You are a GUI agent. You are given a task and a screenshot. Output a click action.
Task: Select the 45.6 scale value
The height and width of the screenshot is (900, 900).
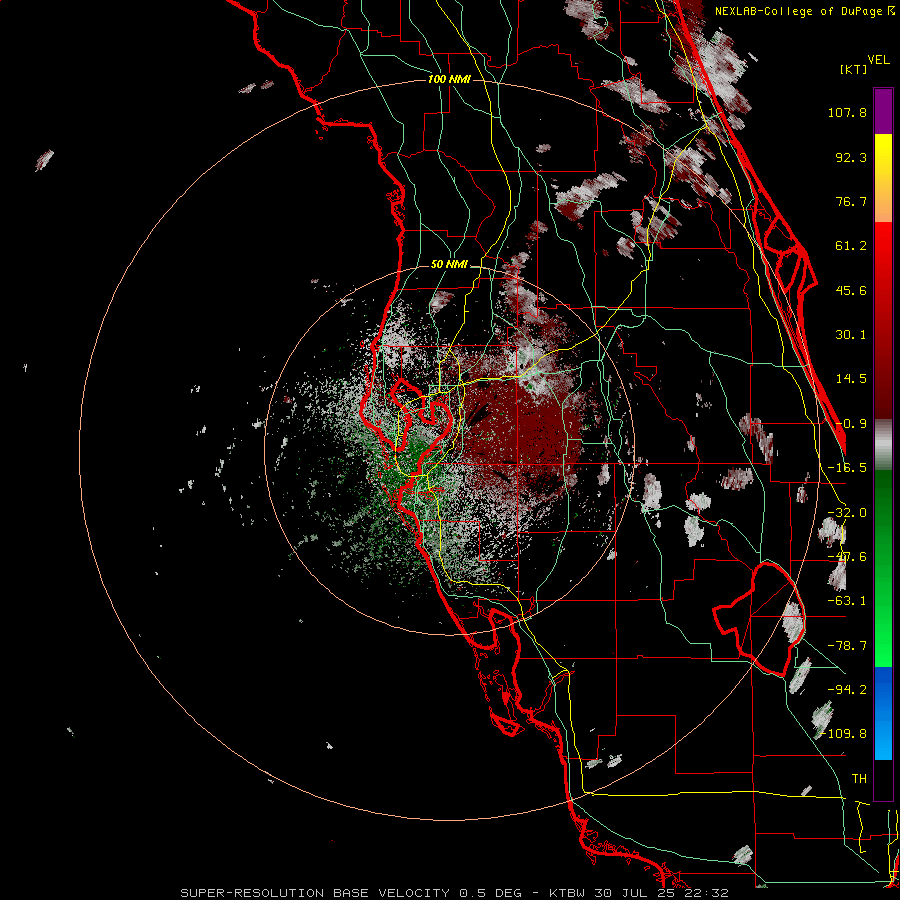tap(851, 290)
